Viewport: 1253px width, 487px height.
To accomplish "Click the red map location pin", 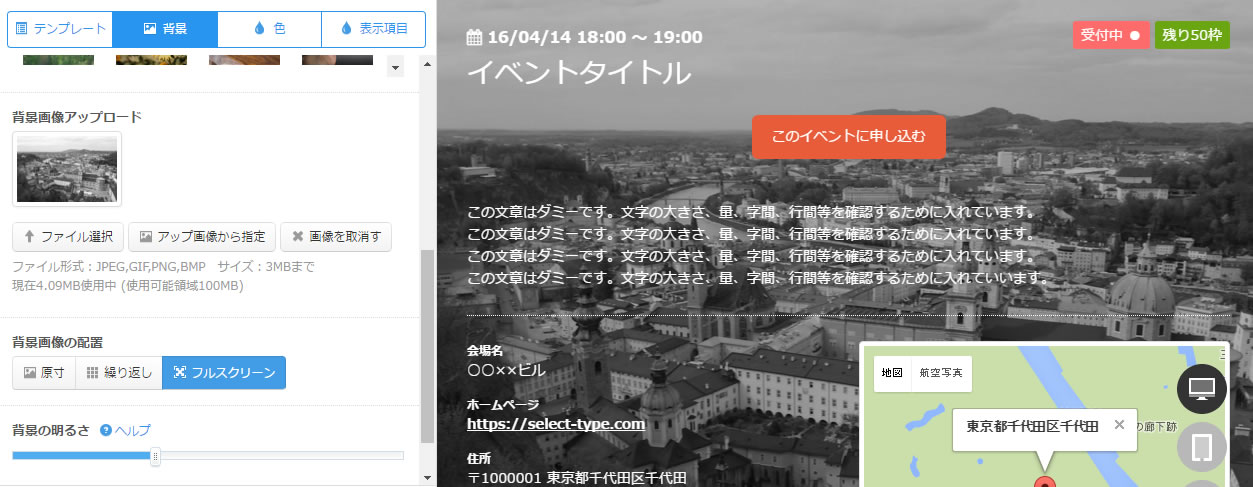I will pyautogui.click(x=1045, y=482).
